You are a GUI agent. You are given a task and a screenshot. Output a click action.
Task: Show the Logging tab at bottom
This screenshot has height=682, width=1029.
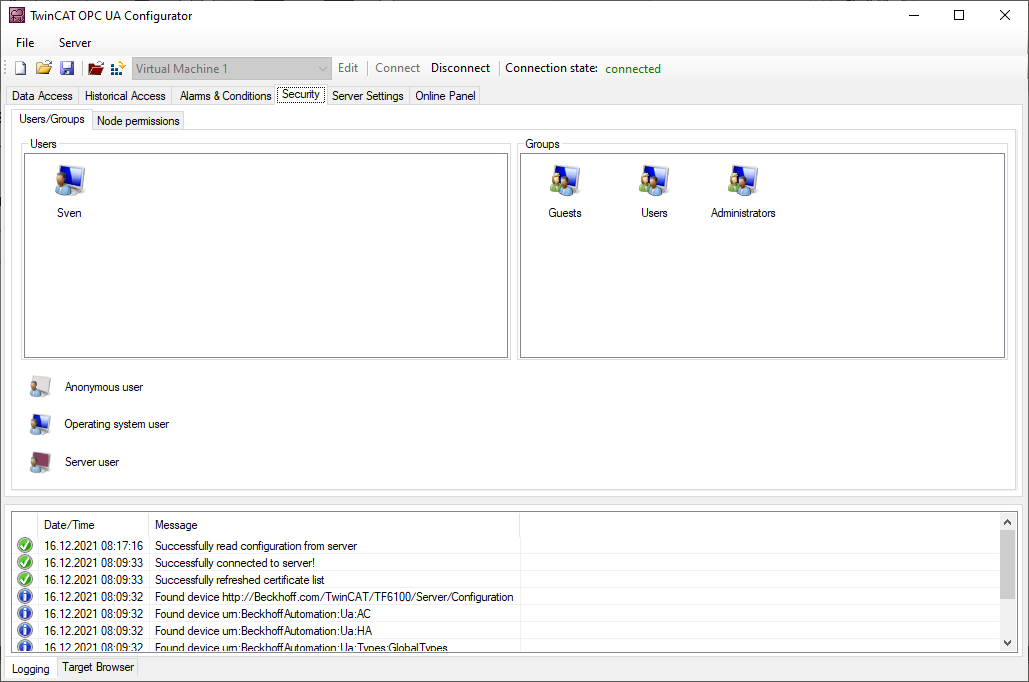point(31,669)
